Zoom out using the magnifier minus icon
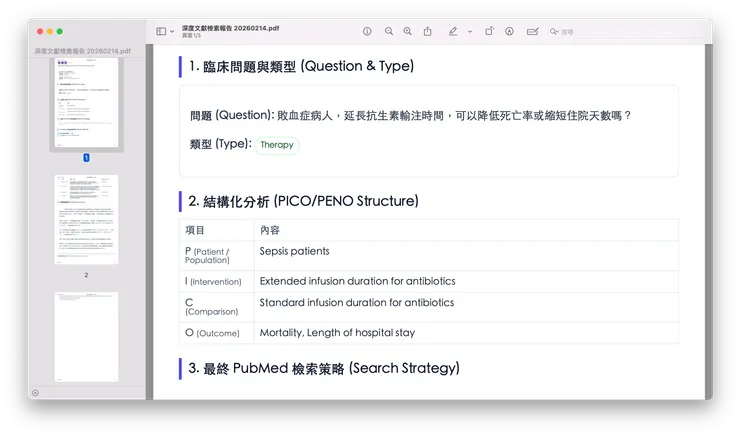Image resolution: width=740 pixels, height=436 pixels. tap(389, 32)
